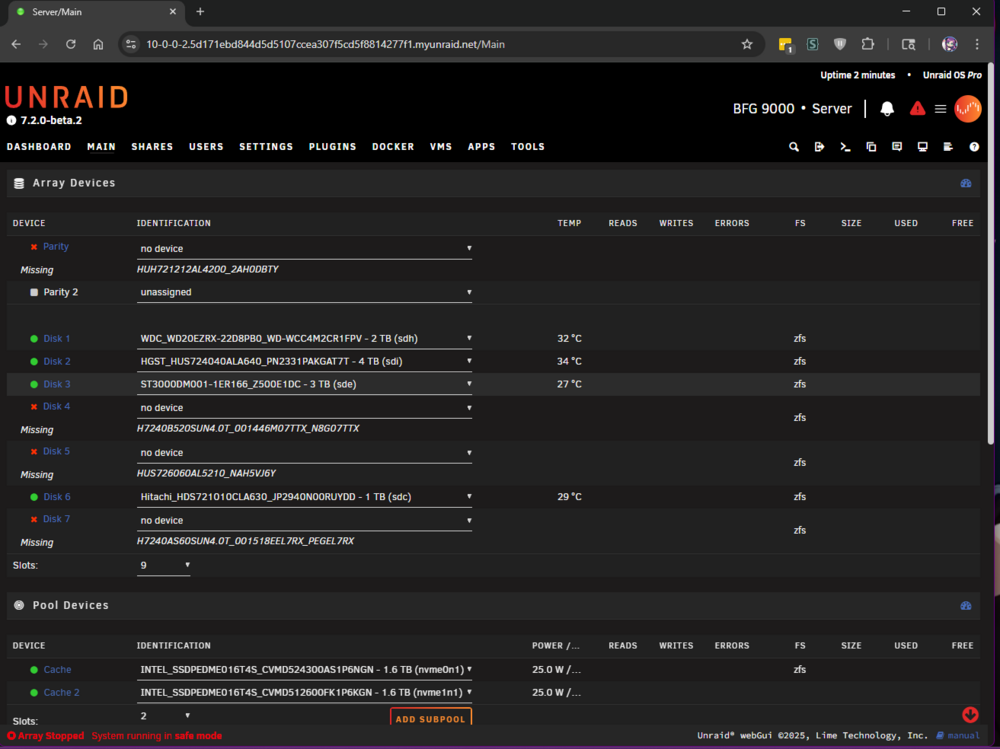The image size is (1000, 749).
Task: Click the Disk 1 green status indicator
Action: click(34, 339)
